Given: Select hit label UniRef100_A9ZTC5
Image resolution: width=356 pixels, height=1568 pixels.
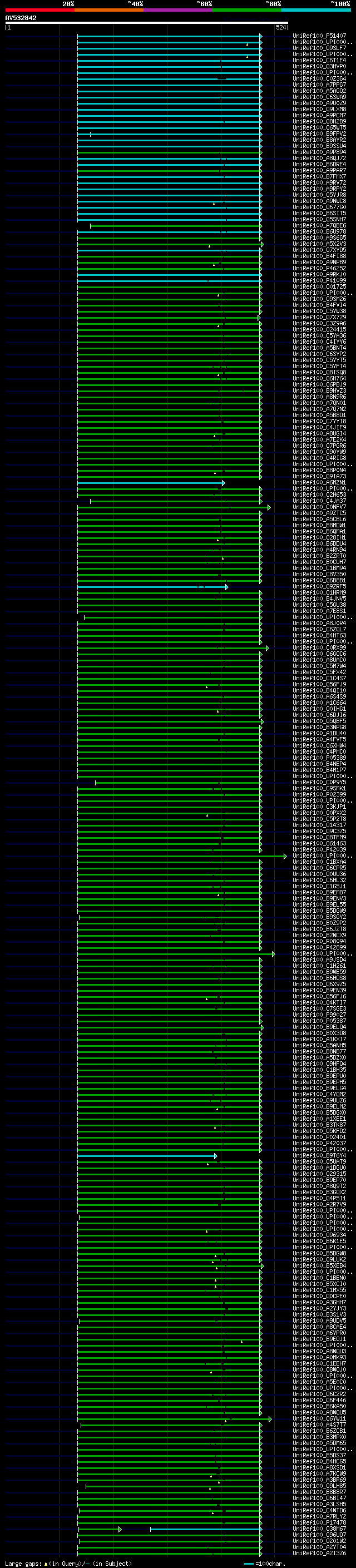Looking at the screenshot, I should click(319, 513).
